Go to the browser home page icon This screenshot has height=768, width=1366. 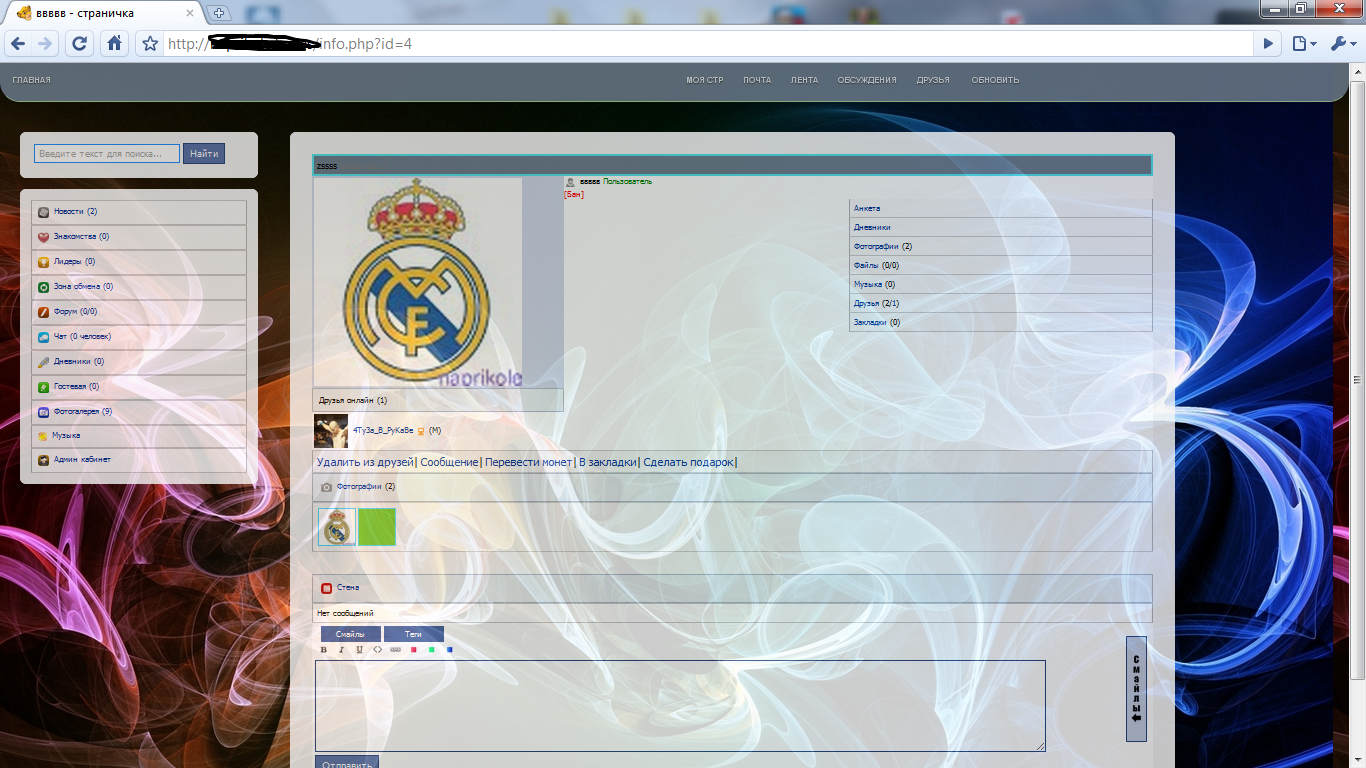114,43
